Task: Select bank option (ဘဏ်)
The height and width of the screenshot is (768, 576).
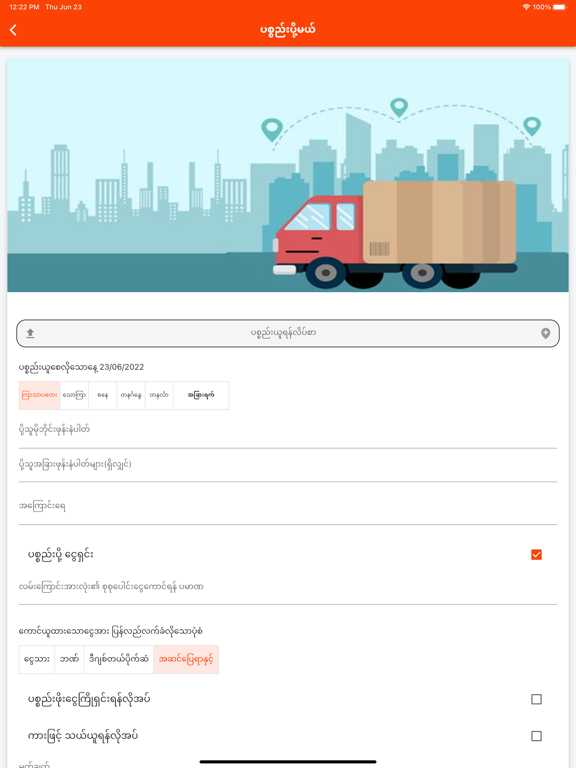Action: click(69, 659)
